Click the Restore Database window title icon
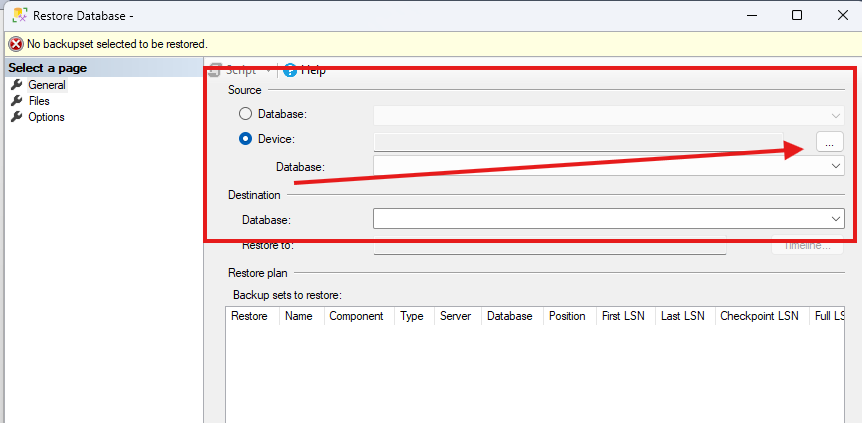Viewport: 862px width, 423px height. pos(20,15)
